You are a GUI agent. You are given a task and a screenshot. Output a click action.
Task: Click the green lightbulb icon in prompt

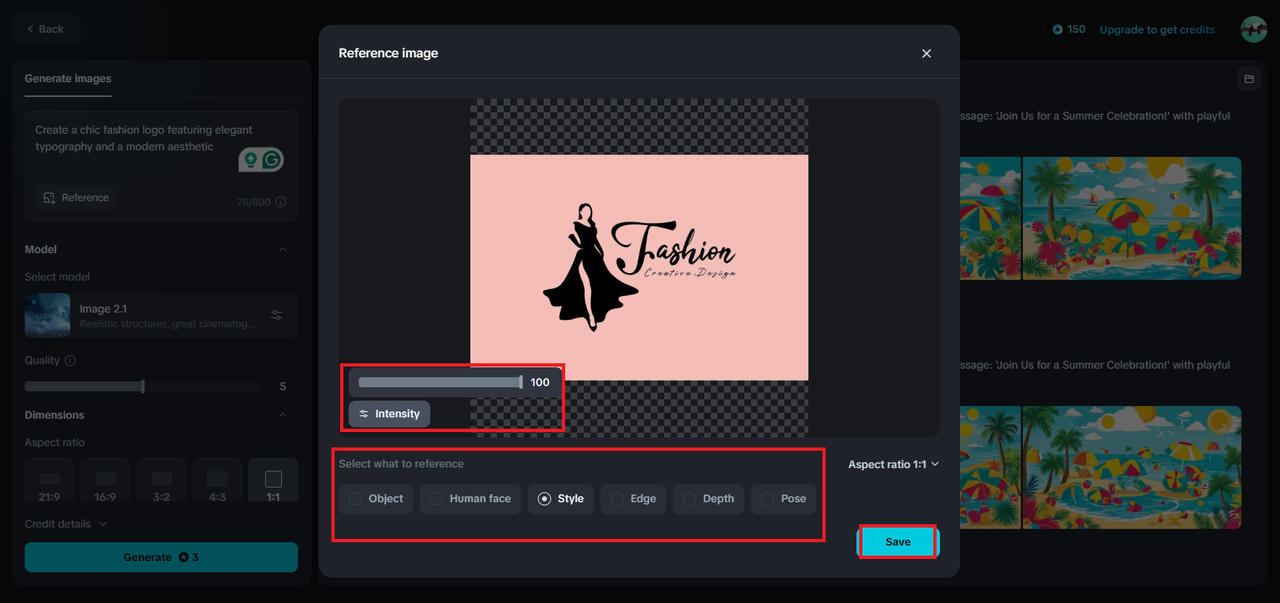250,159
